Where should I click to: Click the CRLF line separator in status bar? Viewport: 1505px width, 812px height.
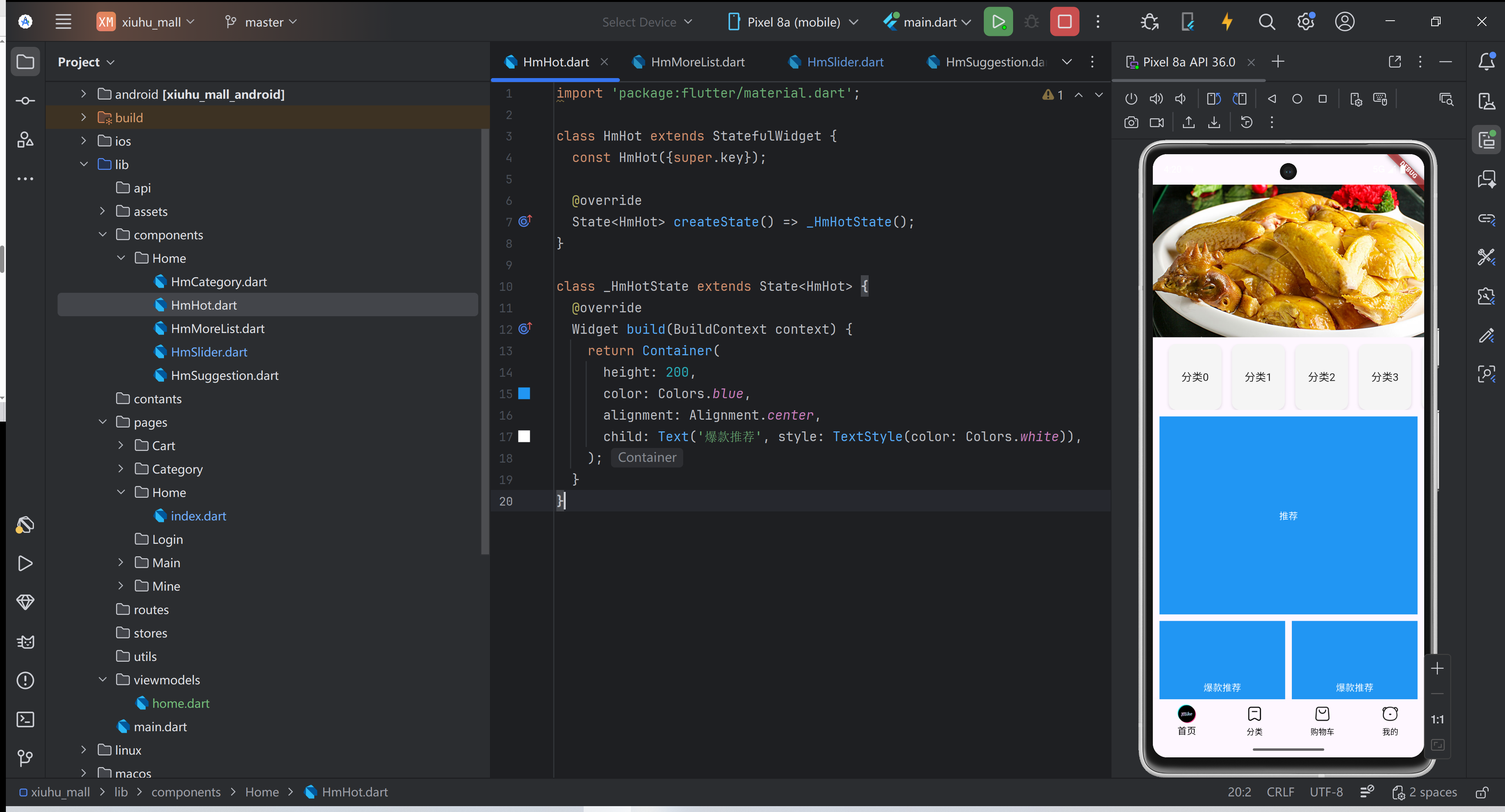[1280, 792]
